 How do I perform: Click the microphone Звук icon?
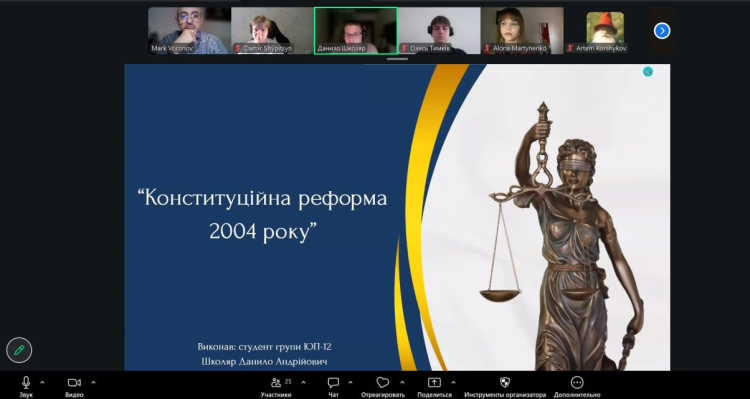pyautogui.click(x=26, y=382)
